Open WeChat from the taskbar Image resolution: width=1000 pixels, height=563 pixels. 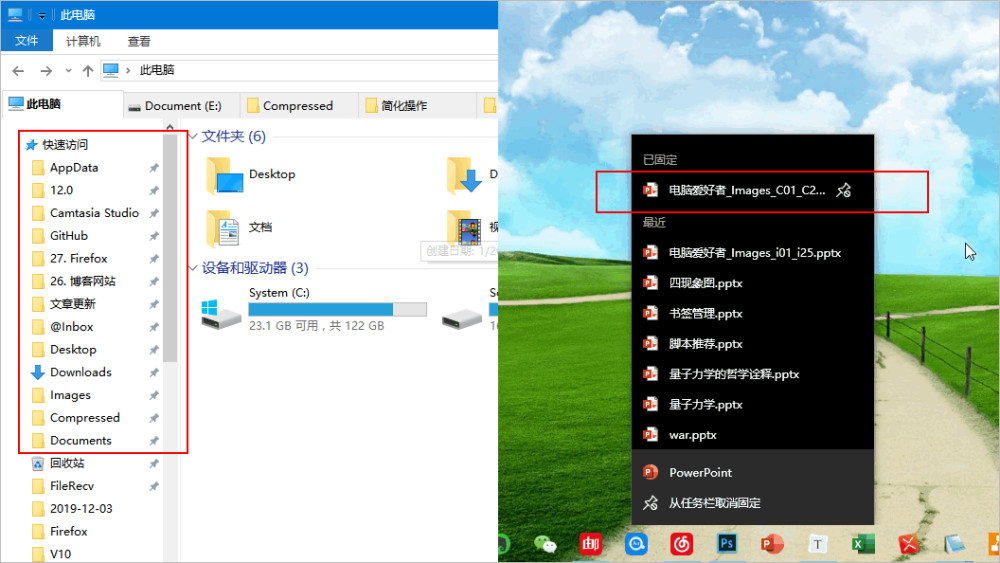545,544
